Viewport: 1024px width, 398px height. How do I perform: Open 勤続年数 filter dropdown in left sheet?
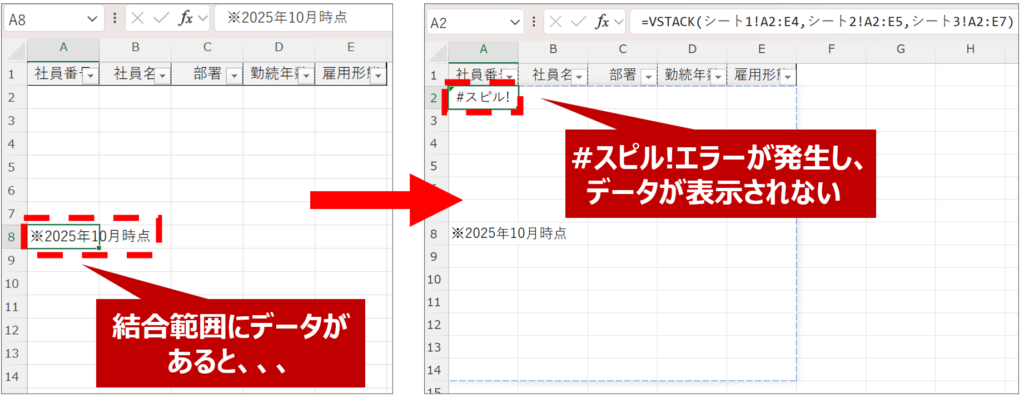[x=306, y=76]
